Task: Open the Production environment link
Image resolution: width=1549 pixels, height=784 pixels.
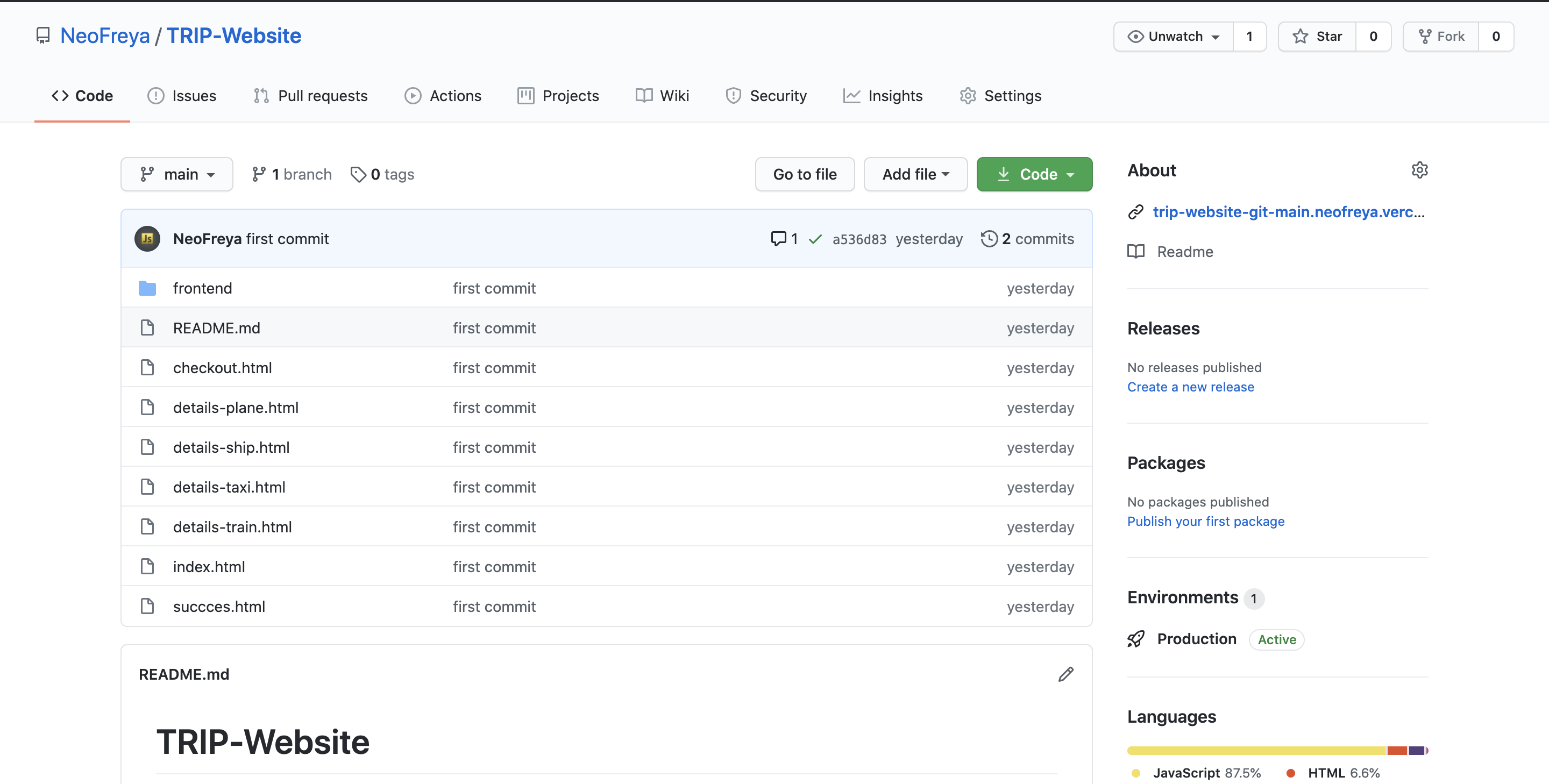Action: 1197,638
